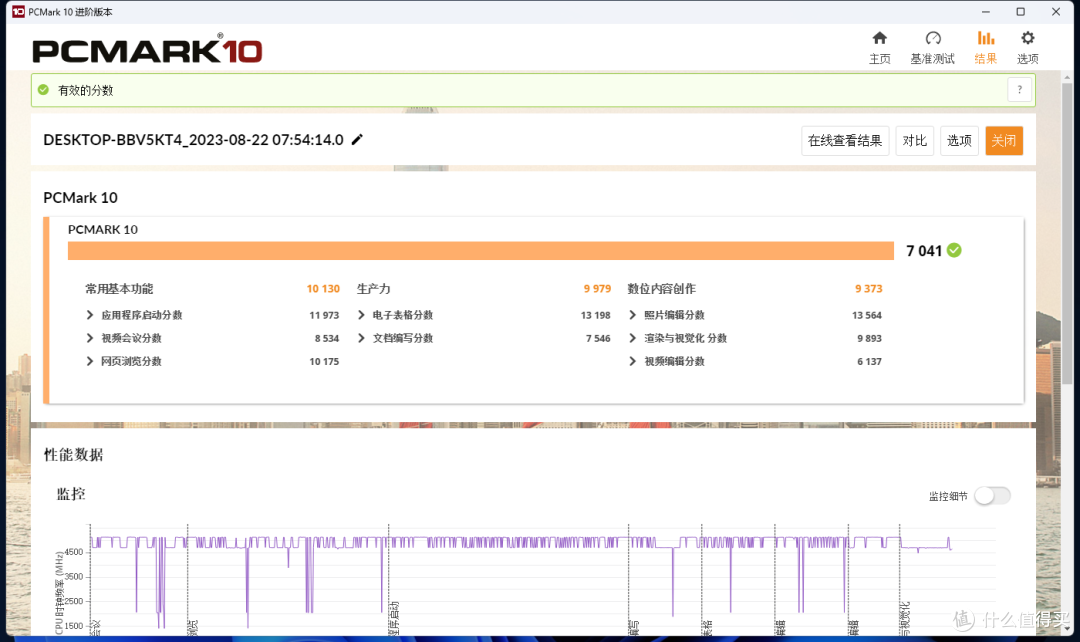The width and height of the screenshot is (1080, 642).
Task: Click the value 9 893
Action: pyautogui.click(x=869, y=338)
